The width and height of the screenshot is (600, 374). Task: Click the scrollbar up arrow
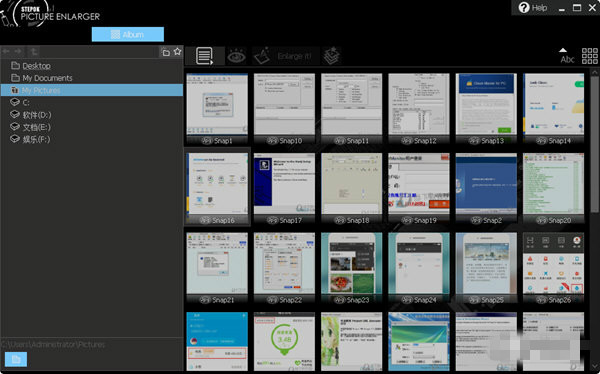594,72
